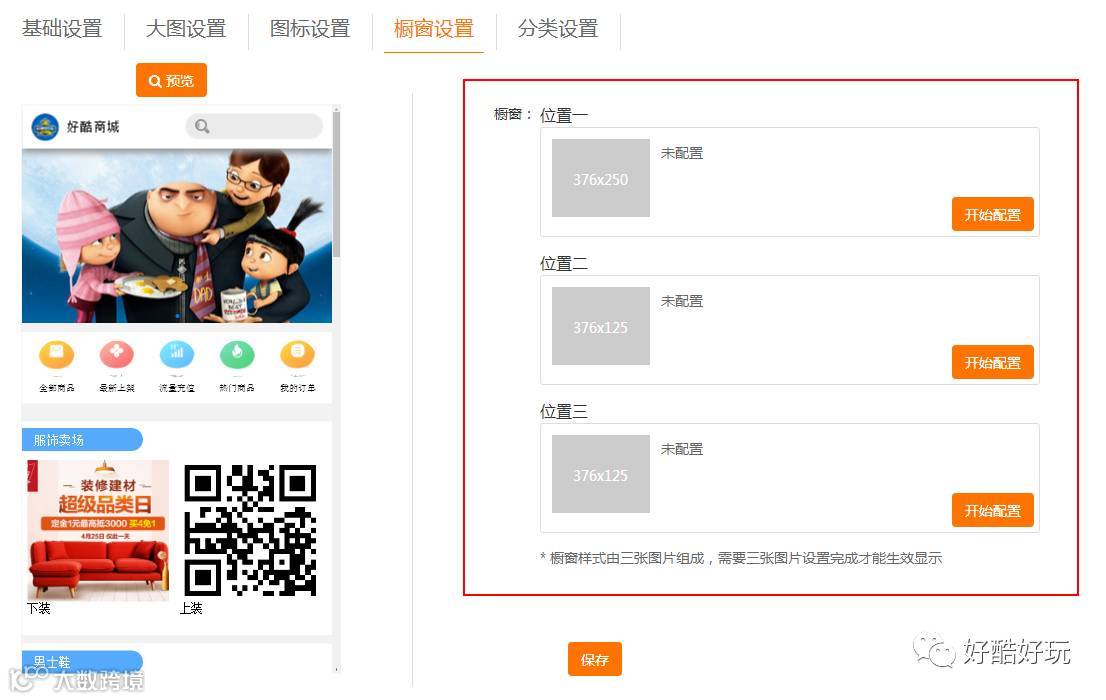This screenshot has width=1106, height=700.
Task: Switch to the 基础设置 tab
Action: point(62,28)
